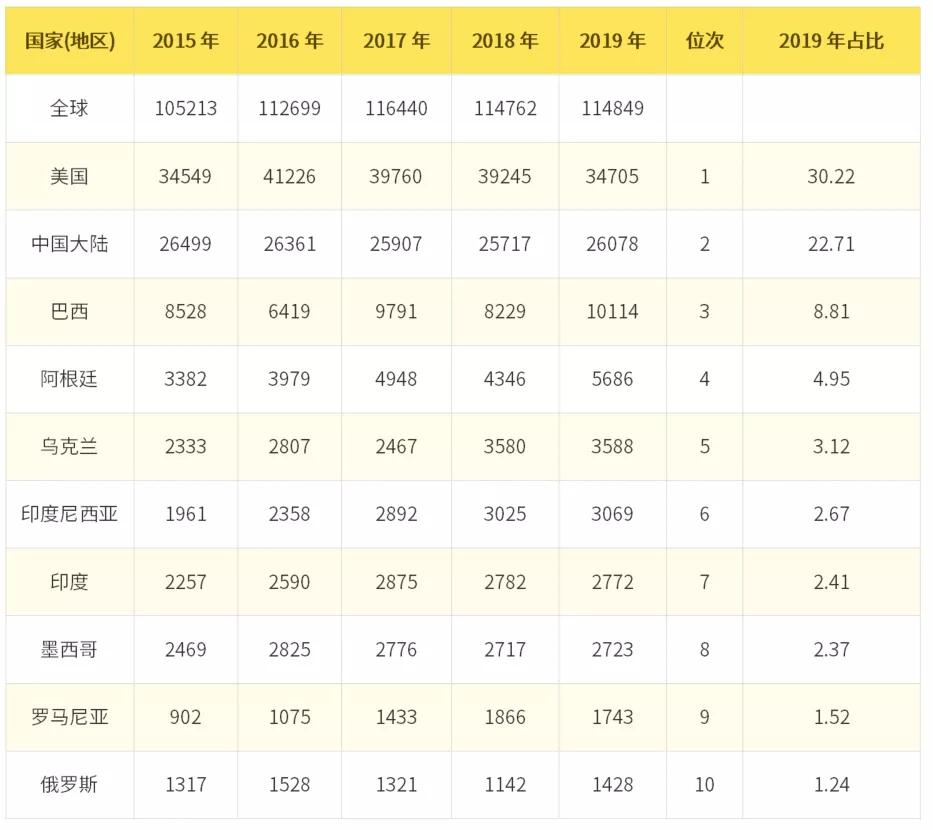Image resolution: width=933 pixels, height=830 pixels.
Task: Click the global 2017 value 116440
Action: point(396,108)
